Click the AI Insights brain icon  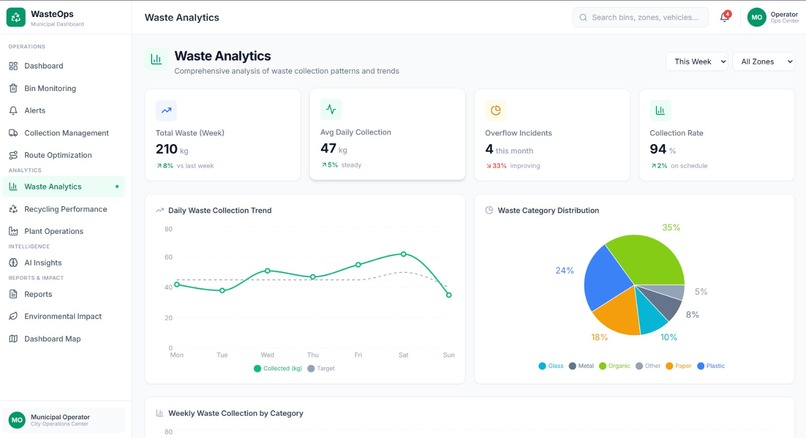[x=13, y=263]
